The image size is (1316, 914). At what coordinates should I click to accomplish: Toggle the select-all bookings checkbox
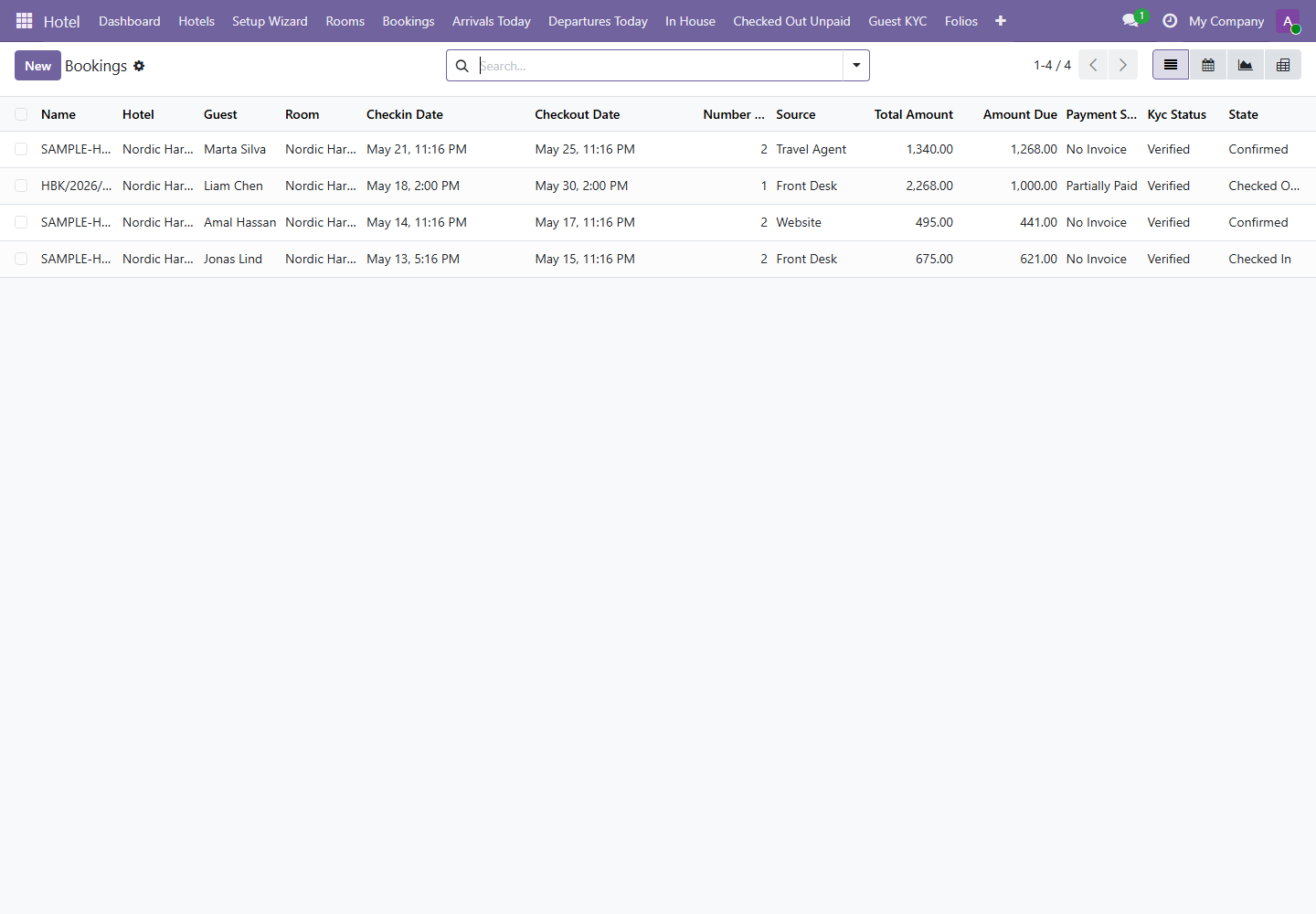21,114
